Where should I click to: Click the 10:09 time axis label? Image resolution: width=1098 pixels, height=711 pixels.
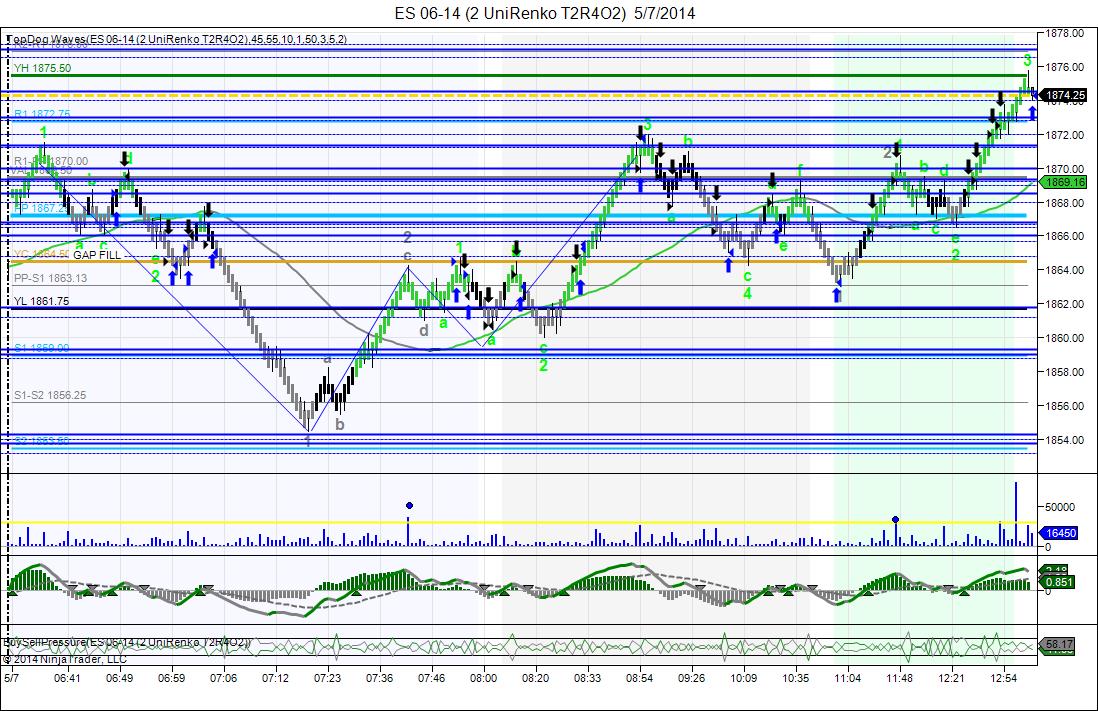pyautogui.click(x=744, y=678)
